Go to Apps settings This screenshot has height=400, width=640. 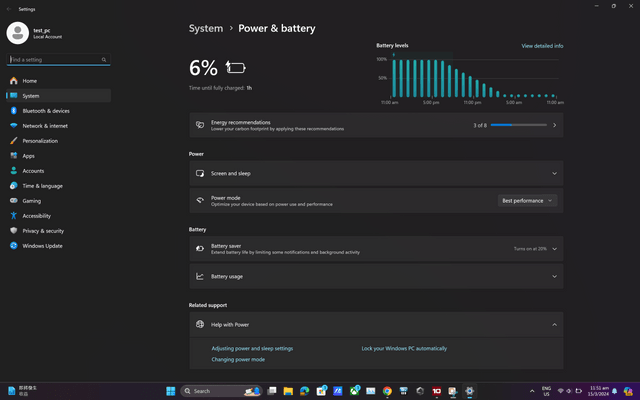58,156
